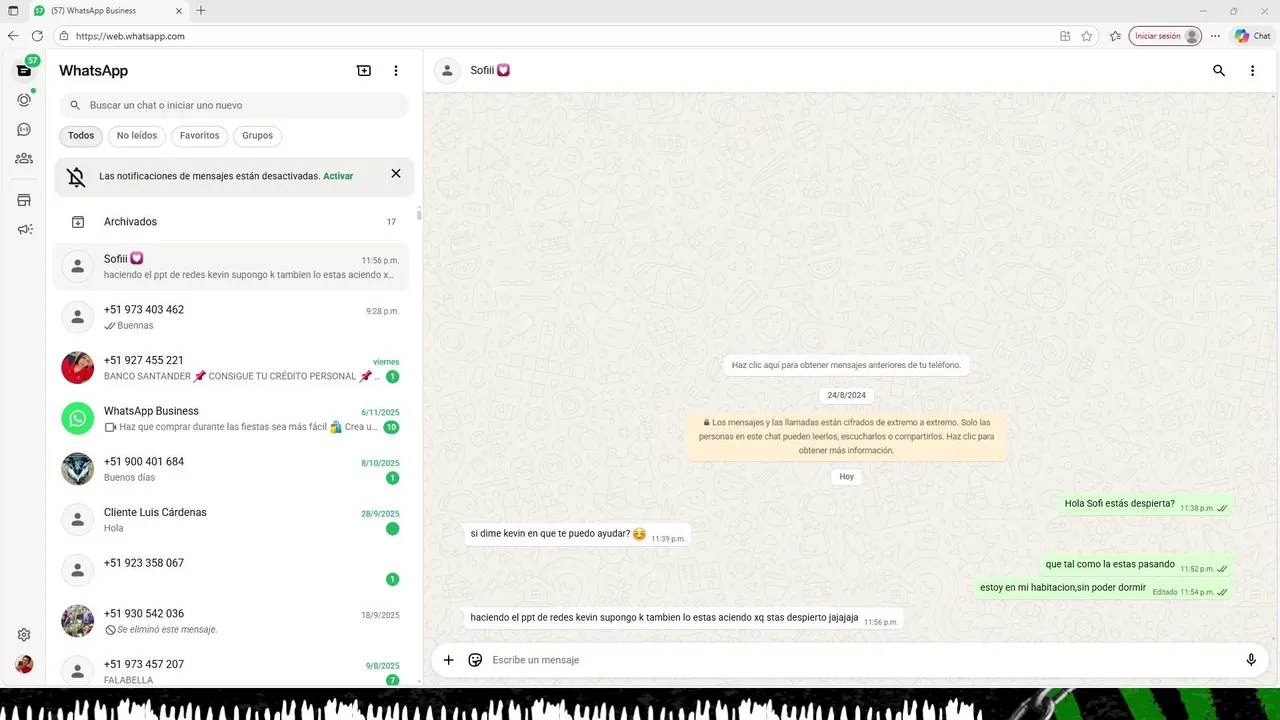Viewport: 1280px width, 720px height.
Task: Click the chat list scrollbar
Action: point(419,214)
